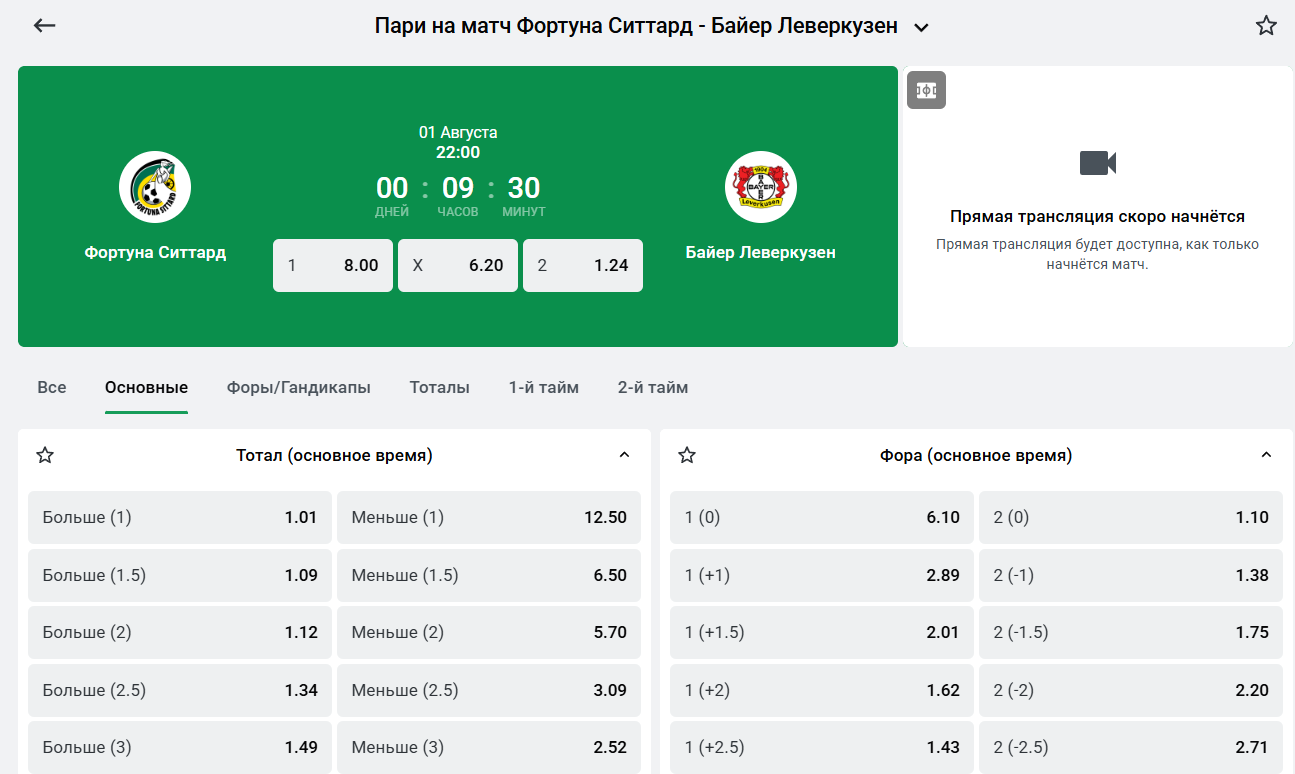Select Больше (2.5) at 1.34
The height and width of the screenshot is (774, 1295).
click(180, 690)
